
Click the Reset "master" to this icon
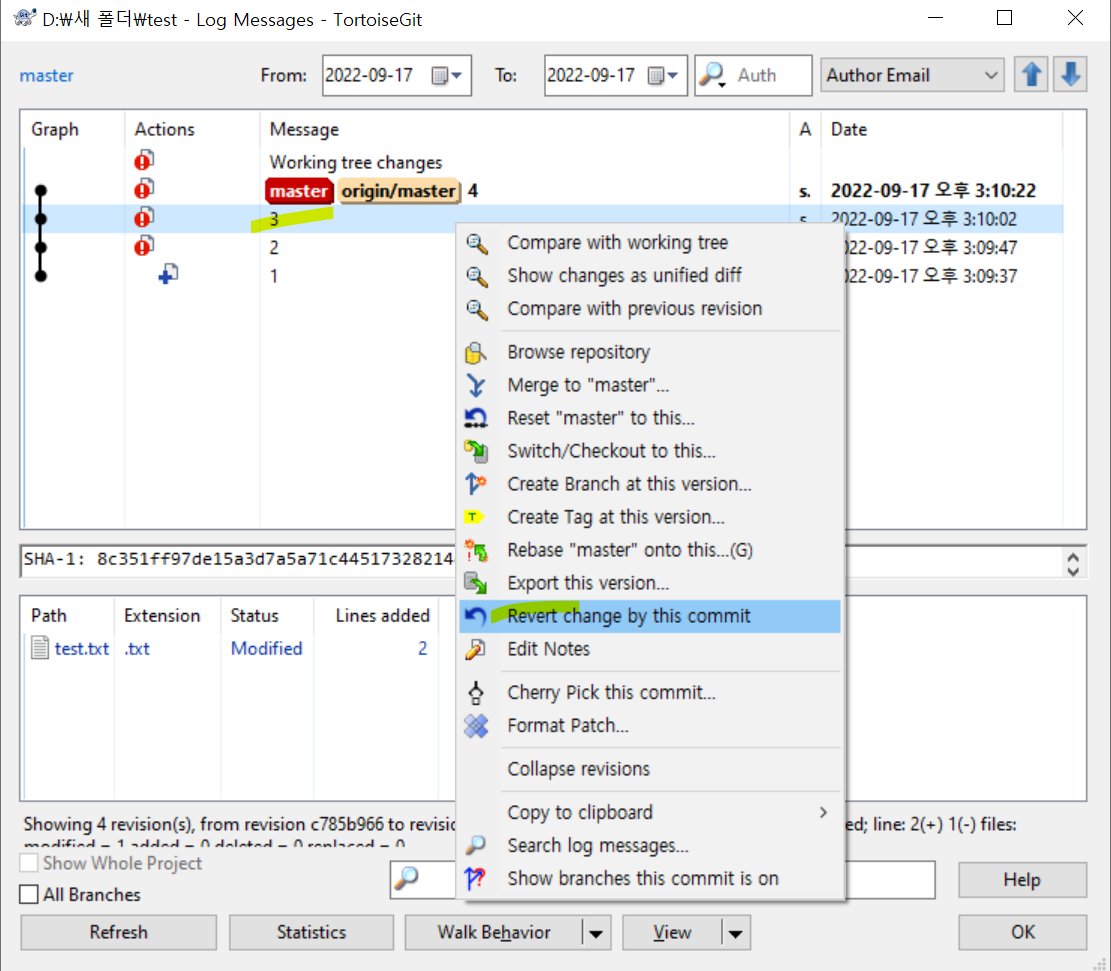pos(476,418)
